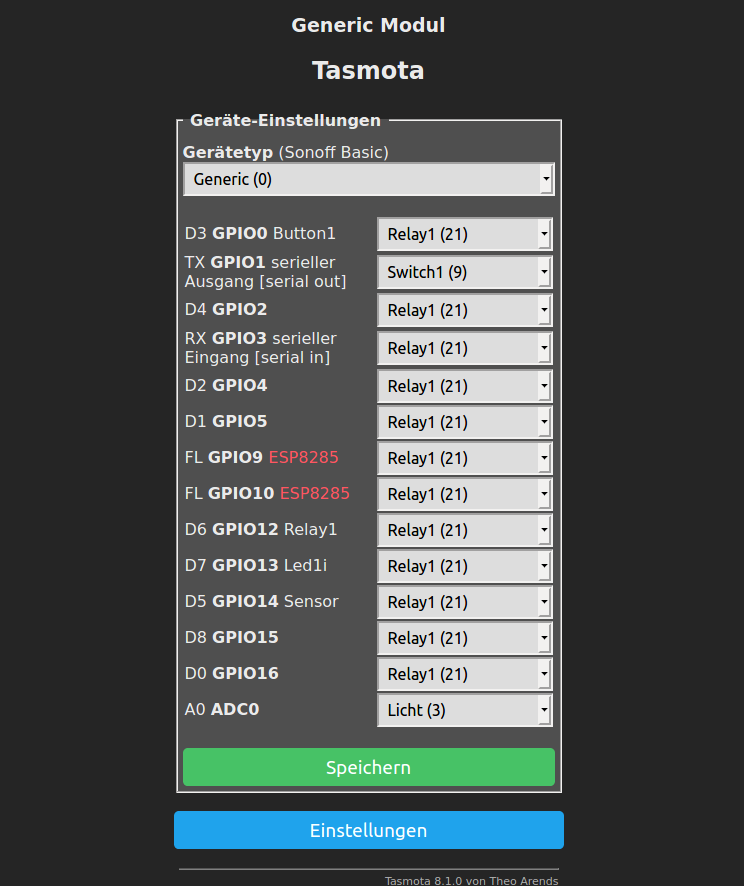Open the D6 GPIO12 Relay1 dropdown
Image resolution: width=744 pixels, height=886 pixels.
point(464,530)
